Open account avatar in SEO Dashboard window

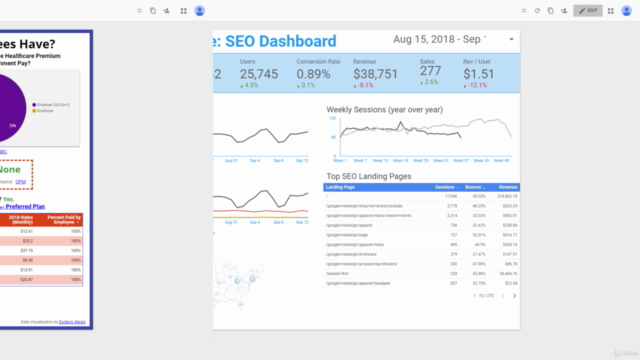coord(627,11)
